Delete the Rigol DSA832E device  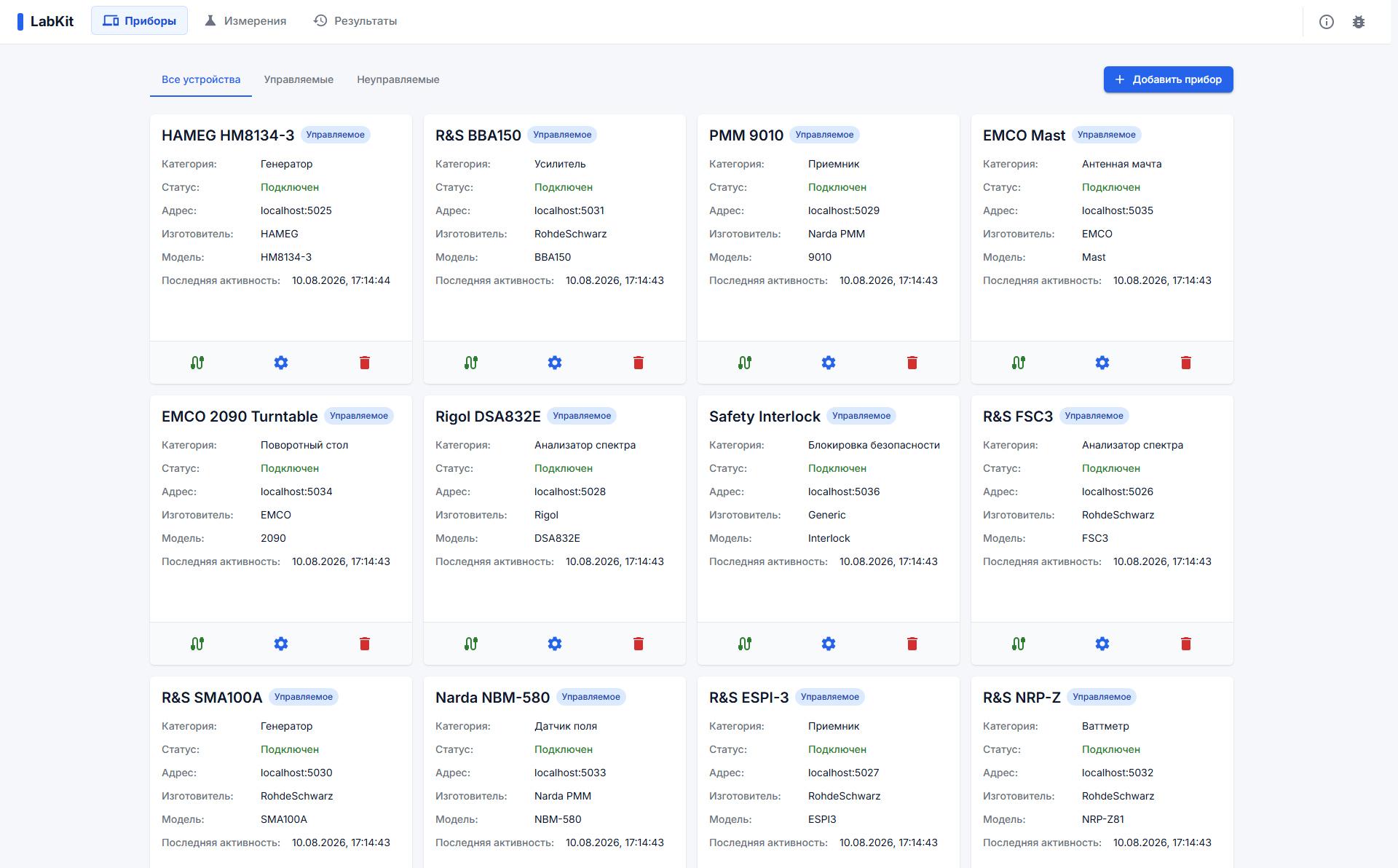639,644
